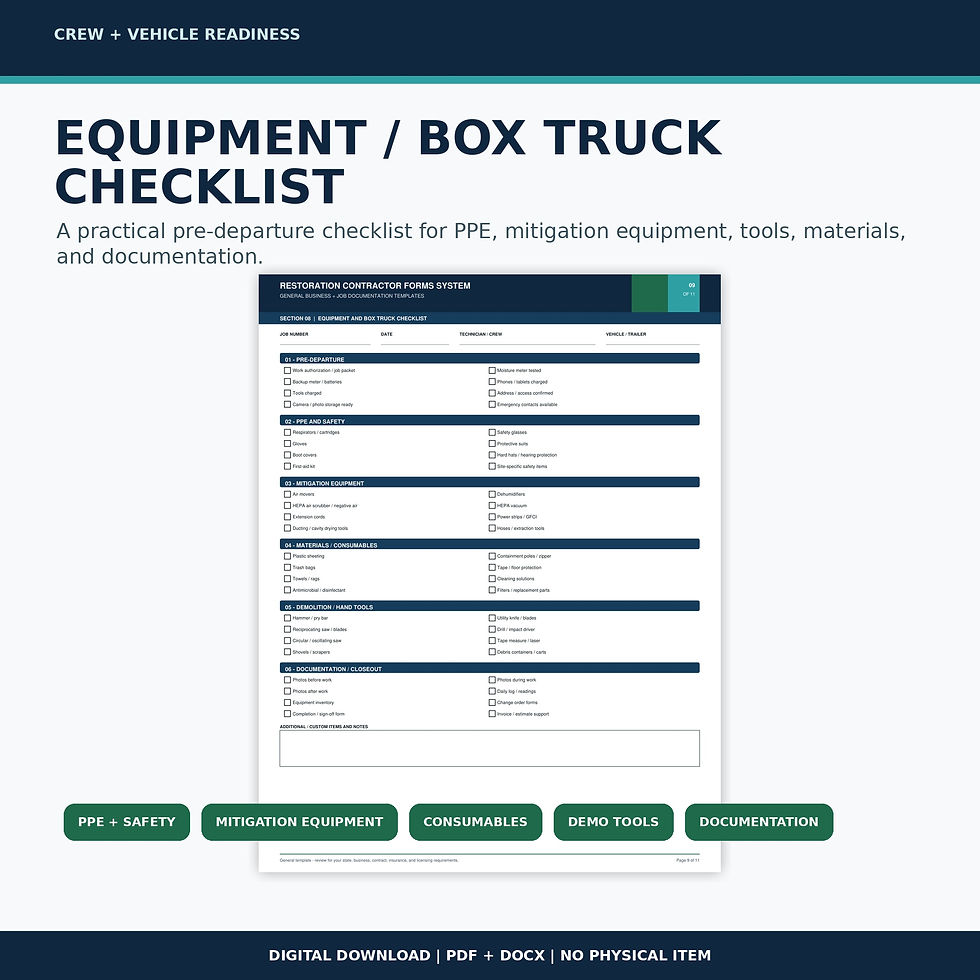Check the Backup meter / batteries box

(x=288, y=382)
